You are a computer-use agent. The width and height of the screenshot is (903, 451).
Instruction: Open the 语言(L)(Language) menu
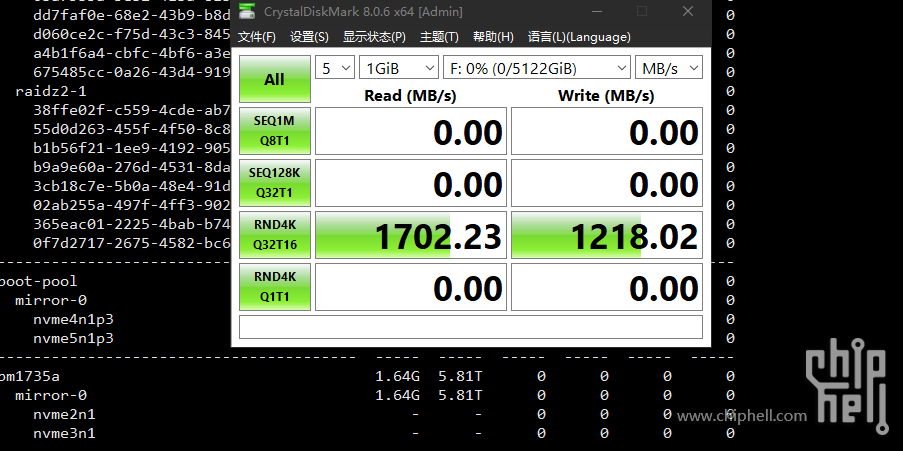point(579,37)
